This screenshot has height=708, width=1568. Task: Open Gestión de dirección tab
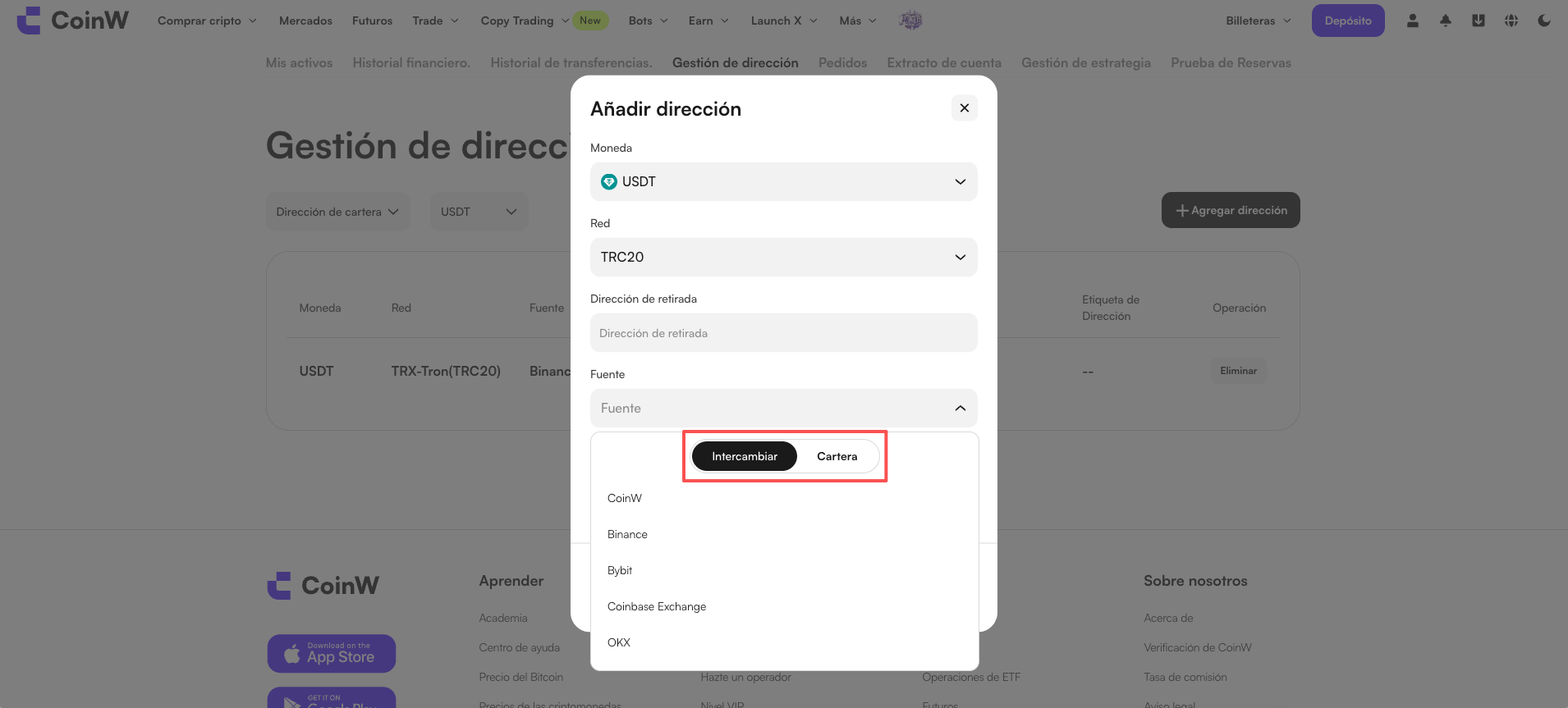(735, 62)
